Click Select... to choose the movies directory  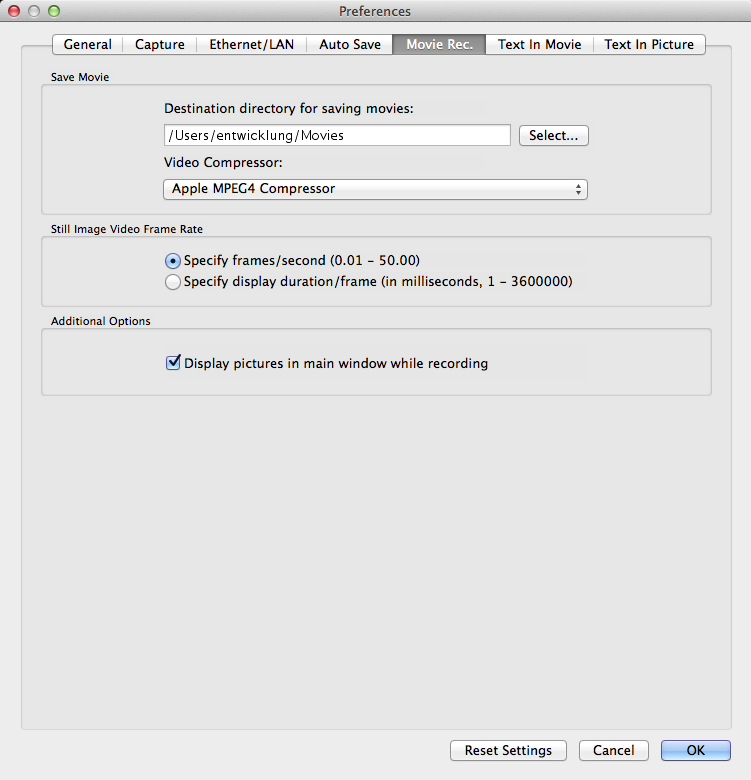(x=553, y=136)
